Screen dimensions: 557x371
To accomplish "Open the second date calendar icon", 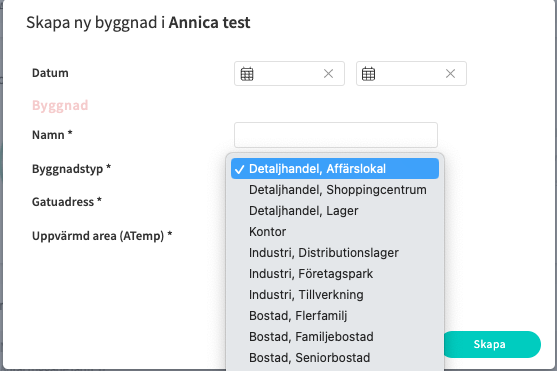I will [368, 74].
